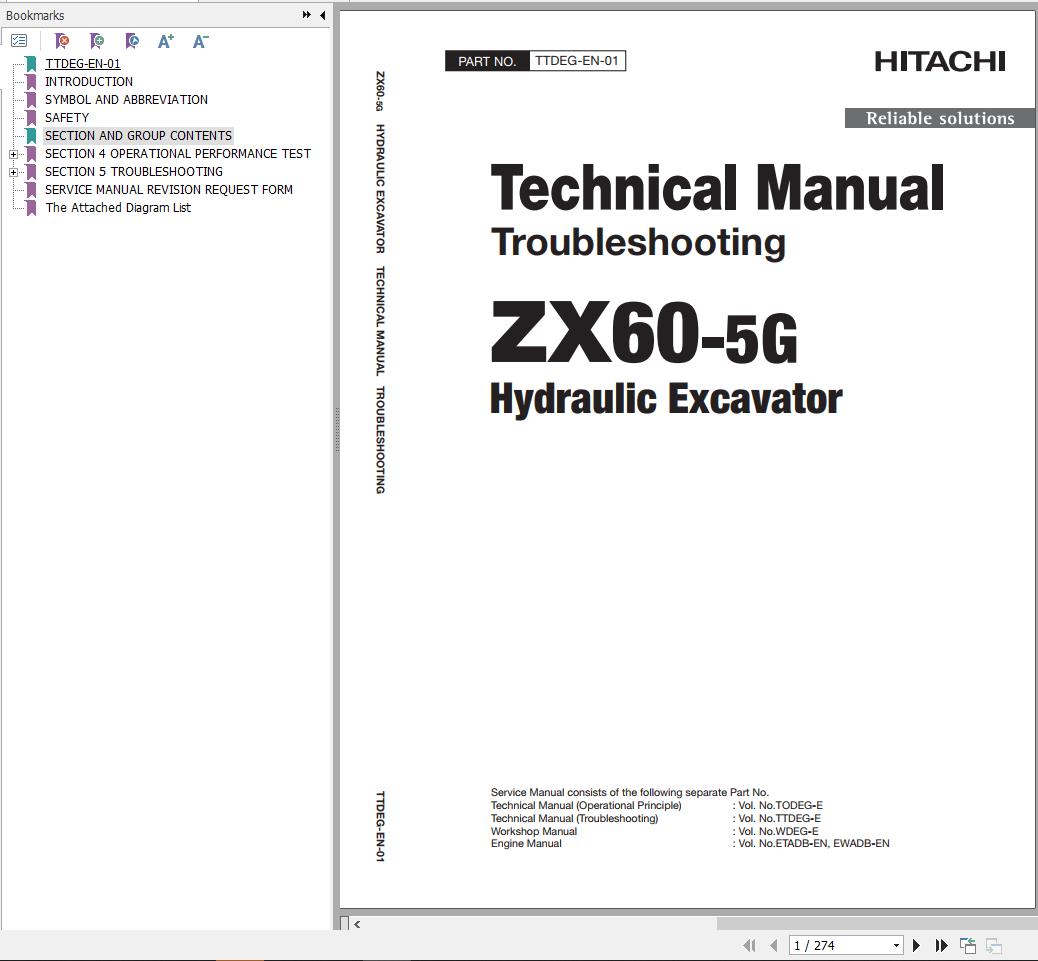The width and height of the screenshot is (1038, 961).
Task: Collapse the Bookmarks panel with left arrow
Action: [322, 15]
